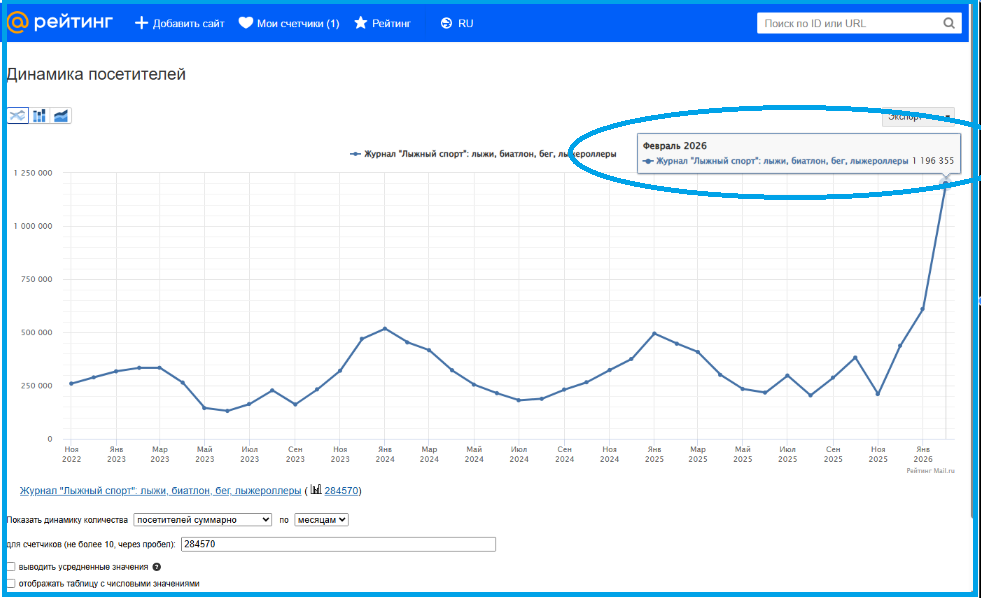Open Мои счетчики in top menu
The image size is (981, 598).
coord(288,24)
